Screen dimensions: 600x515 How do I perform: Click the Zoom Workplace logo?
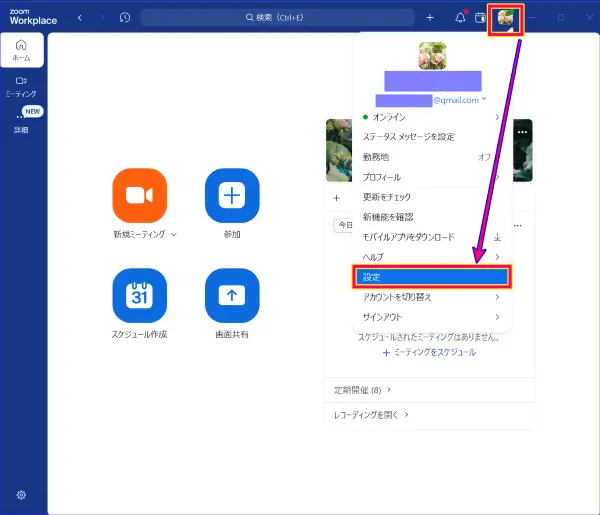33,18
